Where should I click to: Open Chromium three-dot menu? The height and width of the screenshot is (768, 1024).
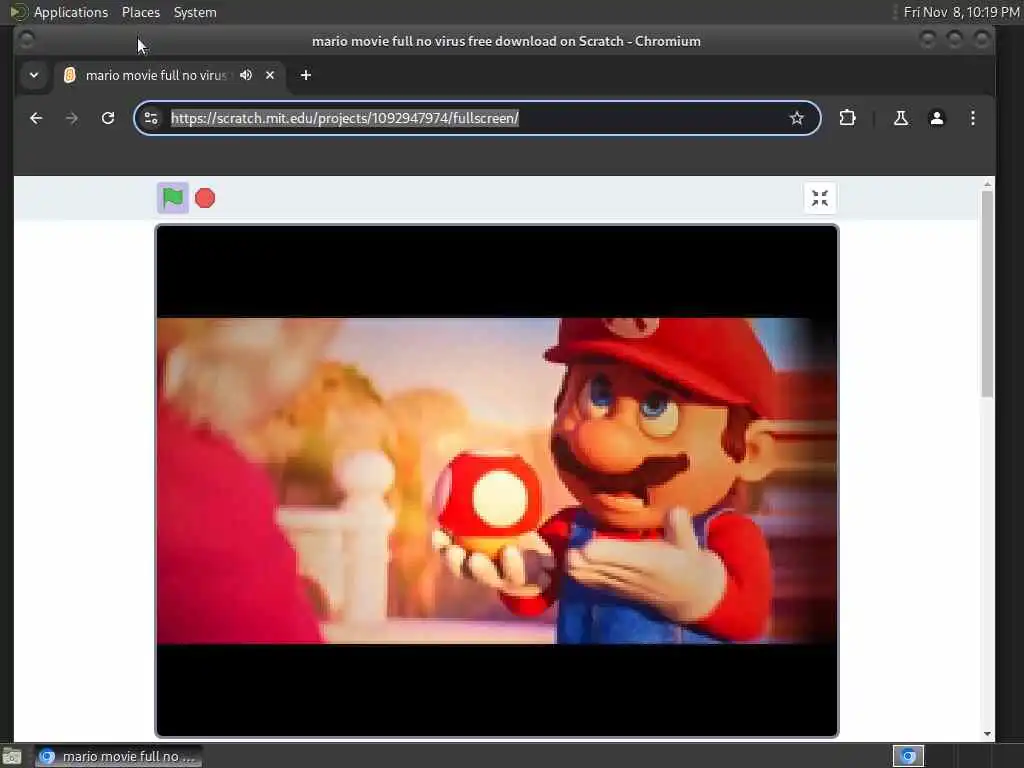972,118
